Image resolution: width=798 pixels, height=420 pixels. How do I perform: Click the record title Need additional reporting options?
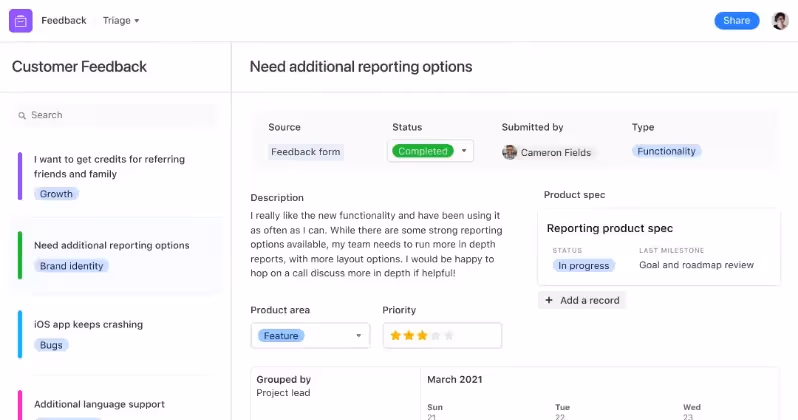pos(361,67)
